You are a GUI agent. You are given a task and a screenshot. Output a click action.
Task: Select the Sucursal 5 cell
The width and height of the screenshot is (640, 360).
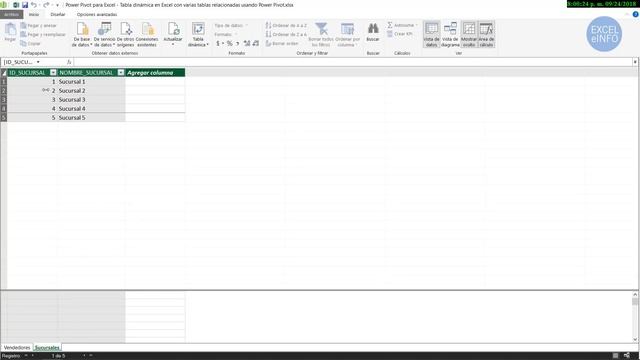(91, 118)
